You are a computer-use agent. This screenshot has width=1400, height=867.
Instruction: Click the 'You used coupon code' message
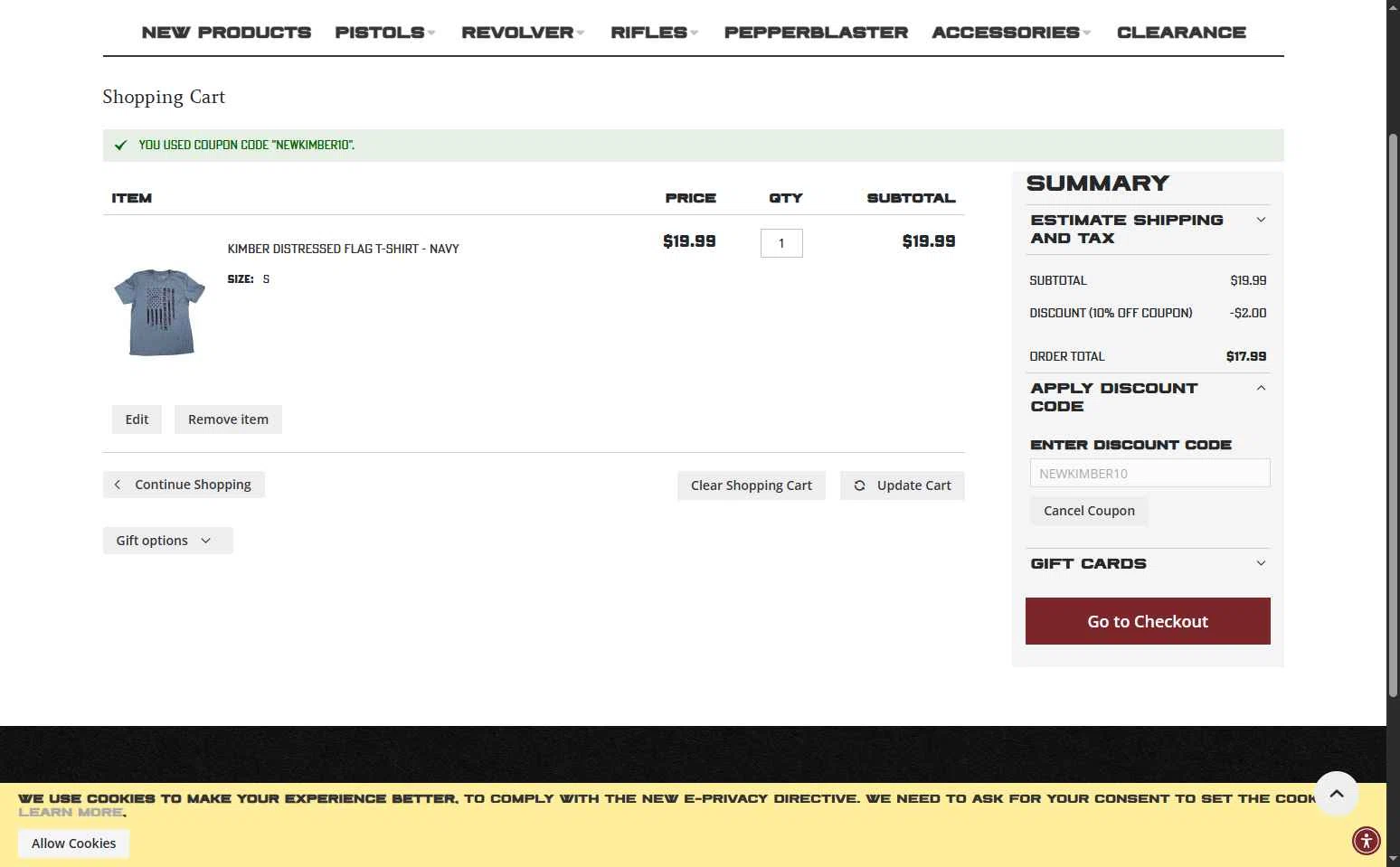(x=246, y=146)
